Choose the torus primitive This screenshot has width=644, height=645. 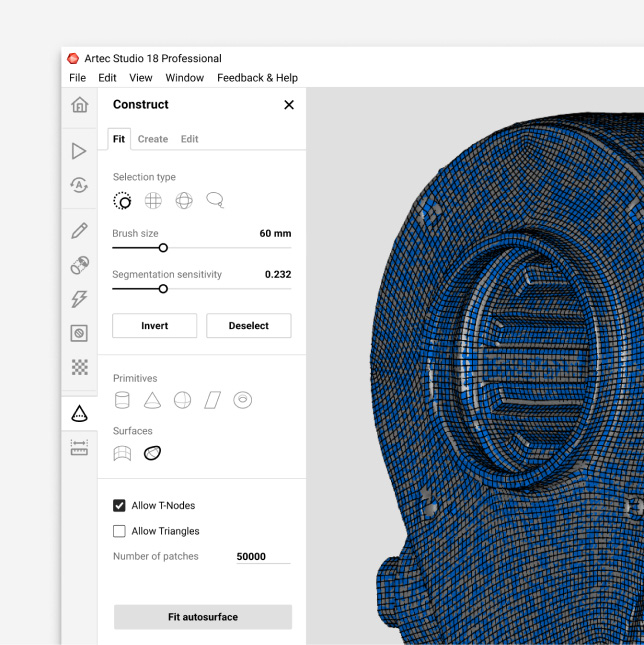242,400
